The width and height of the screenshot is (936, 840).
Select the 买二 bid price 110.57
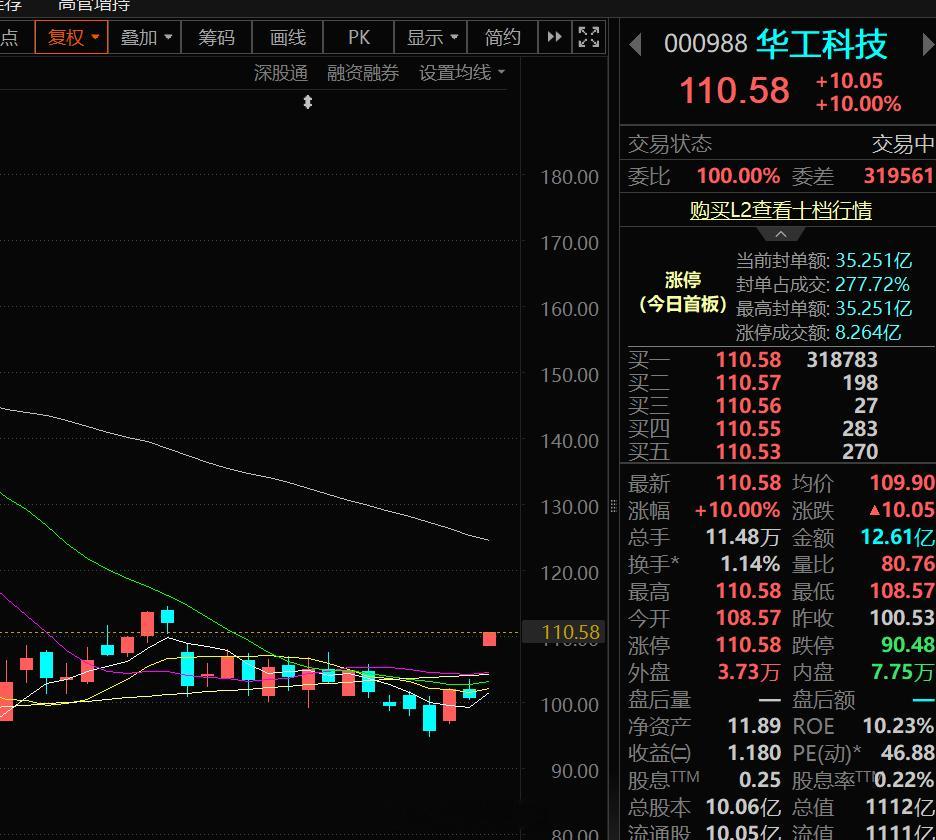(x=749, y=383)
